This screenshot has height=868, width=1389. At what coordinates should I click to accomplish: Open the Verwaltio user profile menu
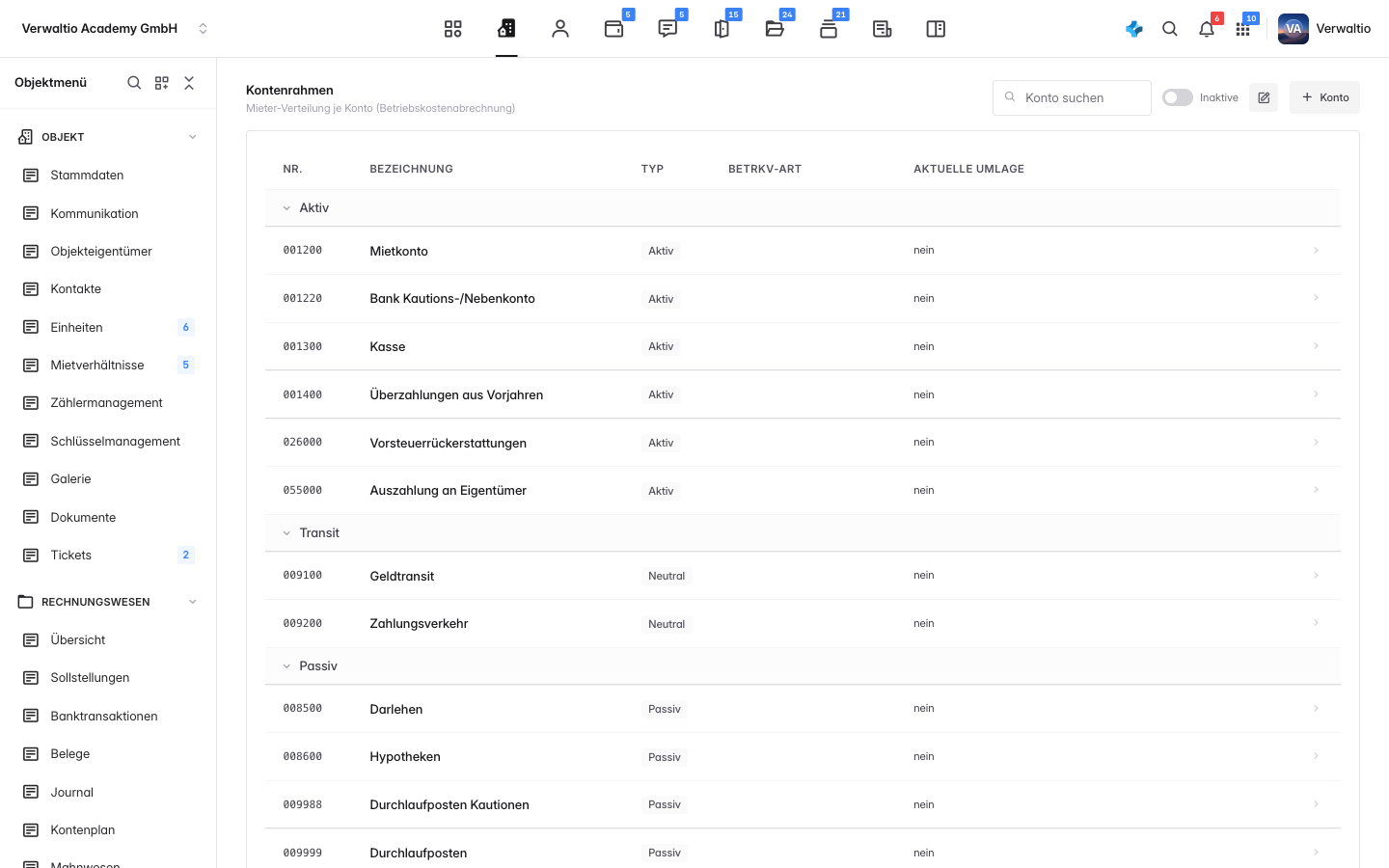[x=1324, y=29]
